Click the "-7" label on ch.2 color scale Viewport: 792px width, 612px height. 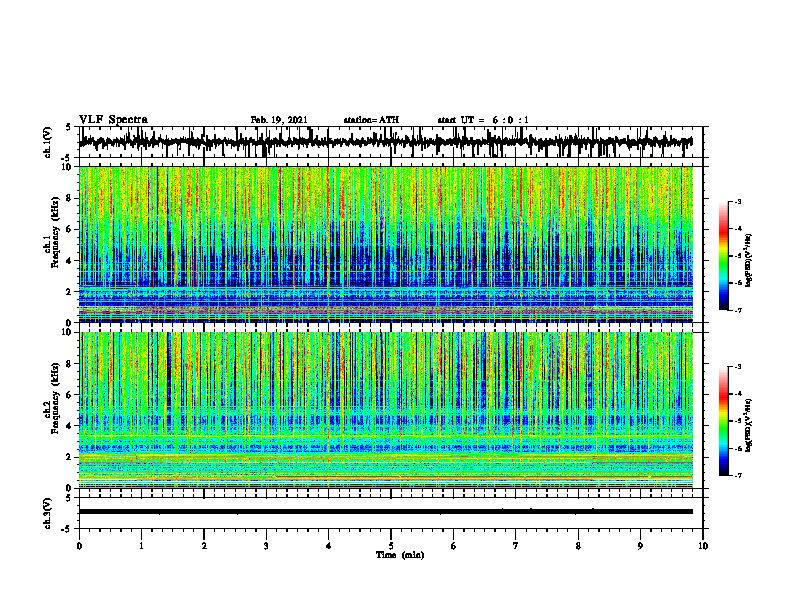[x=737, y=475]
